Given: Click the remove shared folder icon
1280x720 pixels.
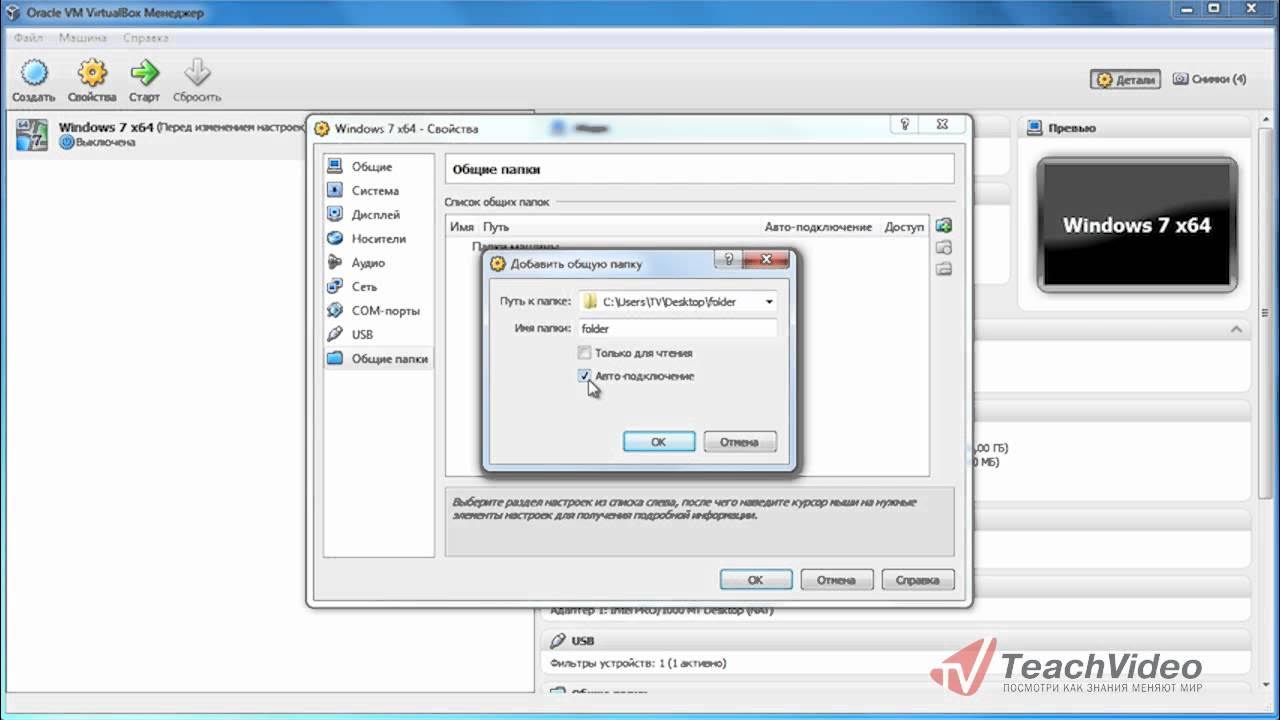Looking at the screenshot, I should 943,269.
